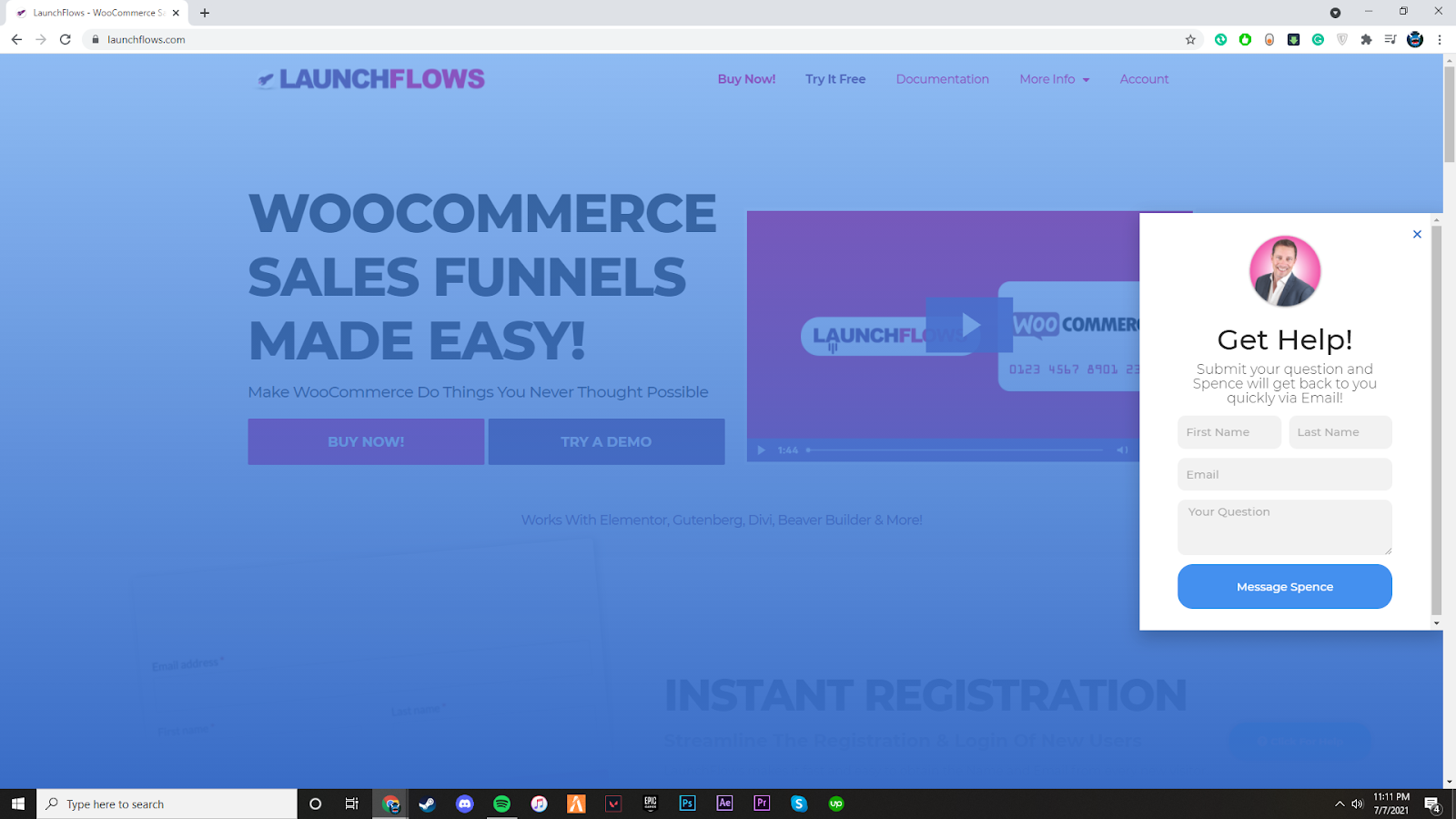Screen dimensions: 1456x819
Task: Open a new browser tab
Action: click(x=205, y=13)
